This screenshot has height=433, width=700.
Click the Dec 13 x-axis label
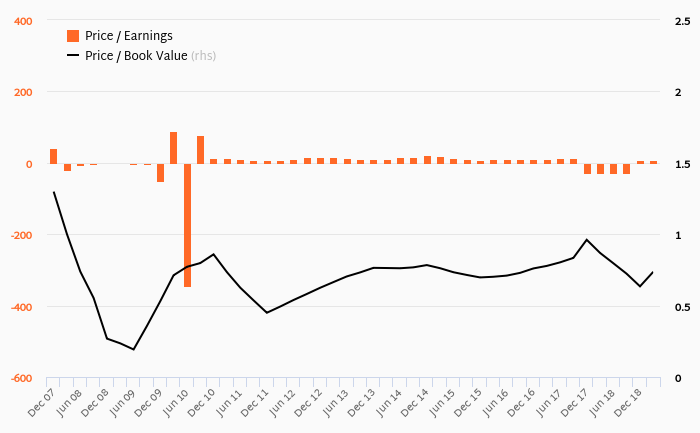point(361,403)
